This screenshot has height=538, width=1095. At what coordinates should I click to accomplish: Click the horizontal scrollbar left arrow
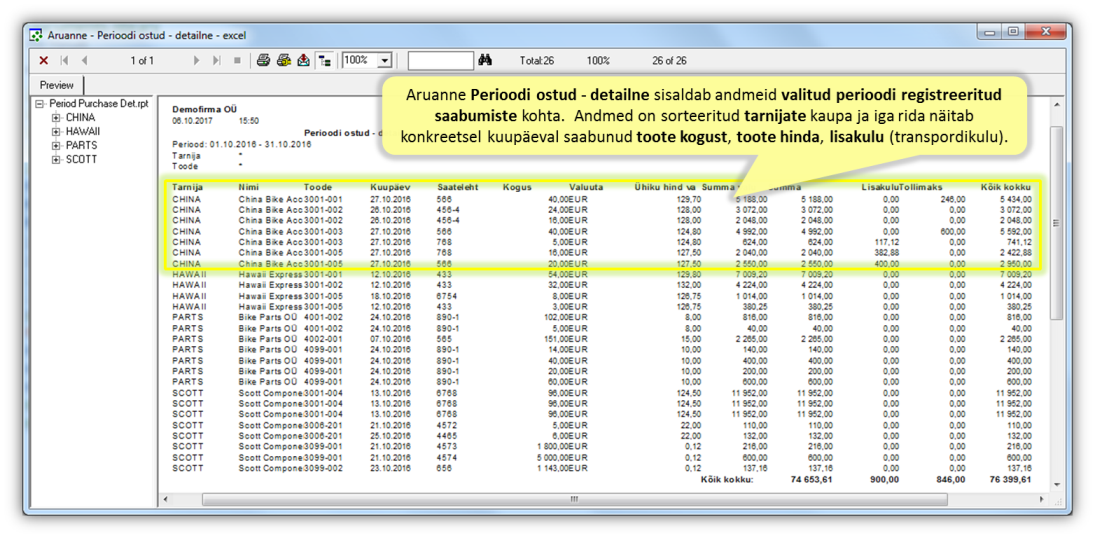click(x=164, y=500)
